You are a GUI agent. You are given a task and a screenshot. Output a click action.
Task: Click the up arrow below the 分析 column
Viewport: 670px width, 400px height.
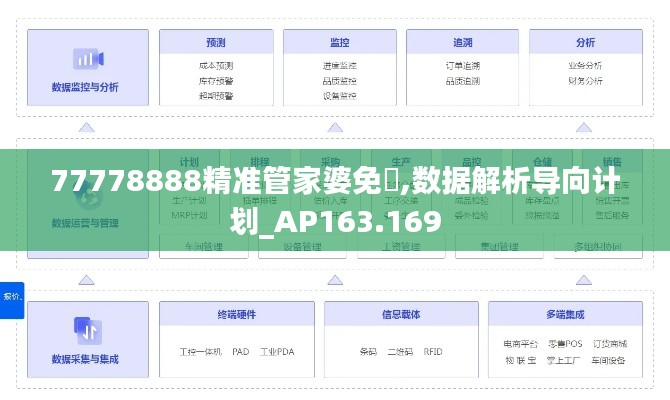(585, 127)
